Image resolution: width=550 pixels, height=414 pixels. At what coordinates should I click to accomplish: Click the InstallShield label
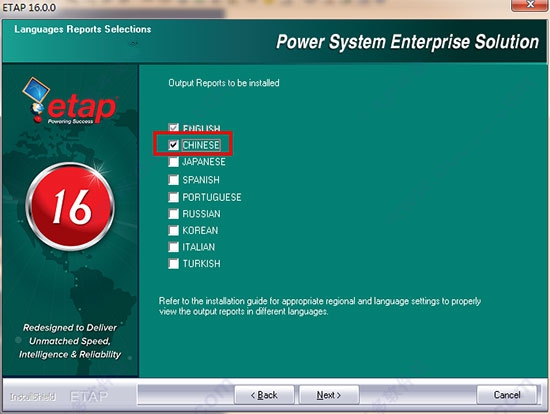pyautogui.click(x=33, y=396)
